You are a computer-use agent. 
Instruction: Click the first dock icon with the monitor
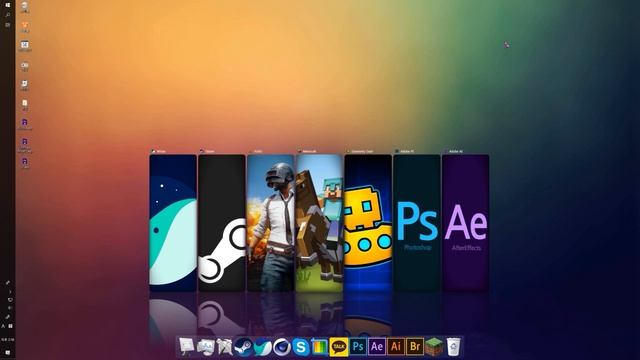coord(187,347)
